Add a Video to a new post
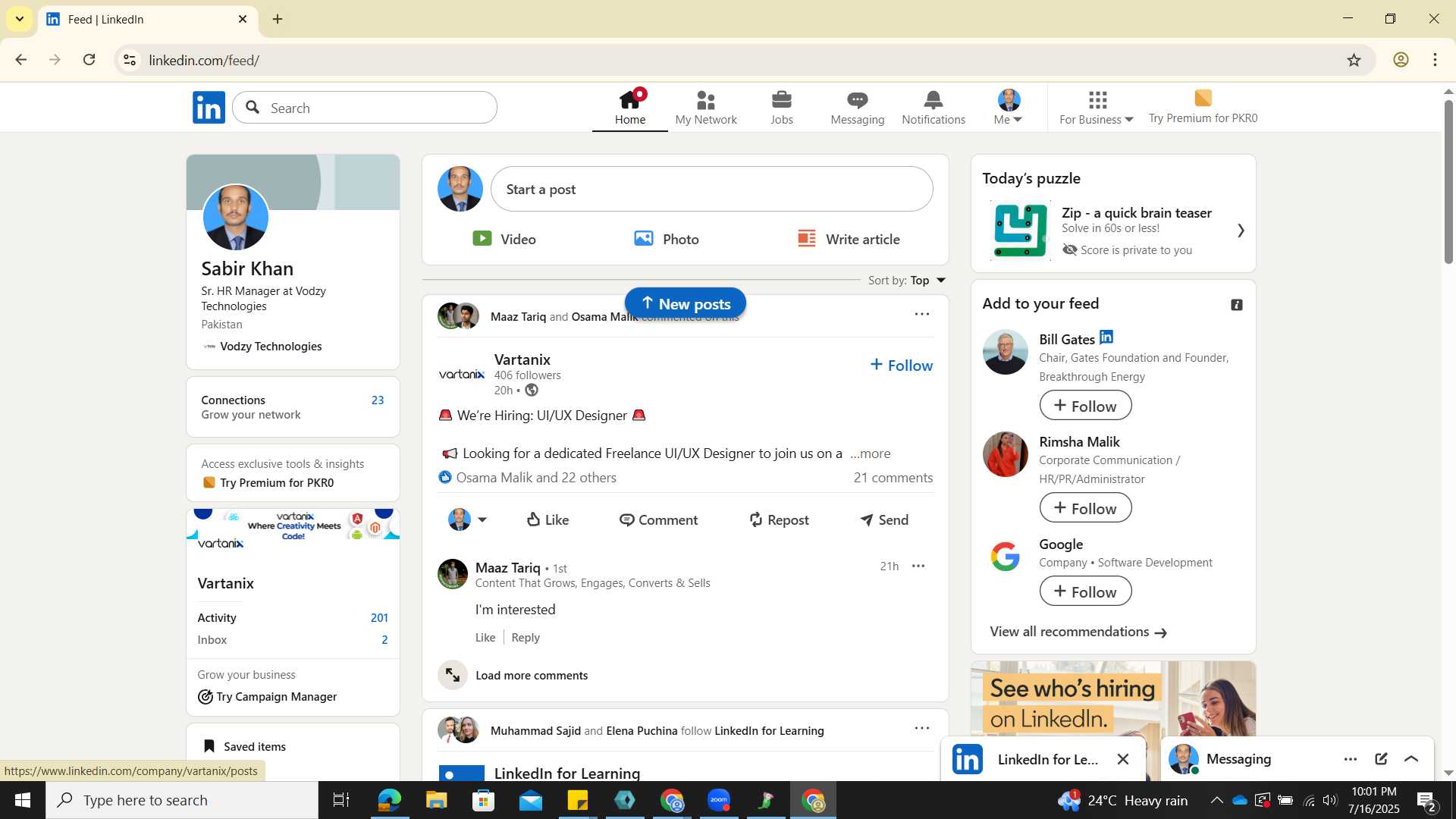The image size is (1456, 819). 504,239
